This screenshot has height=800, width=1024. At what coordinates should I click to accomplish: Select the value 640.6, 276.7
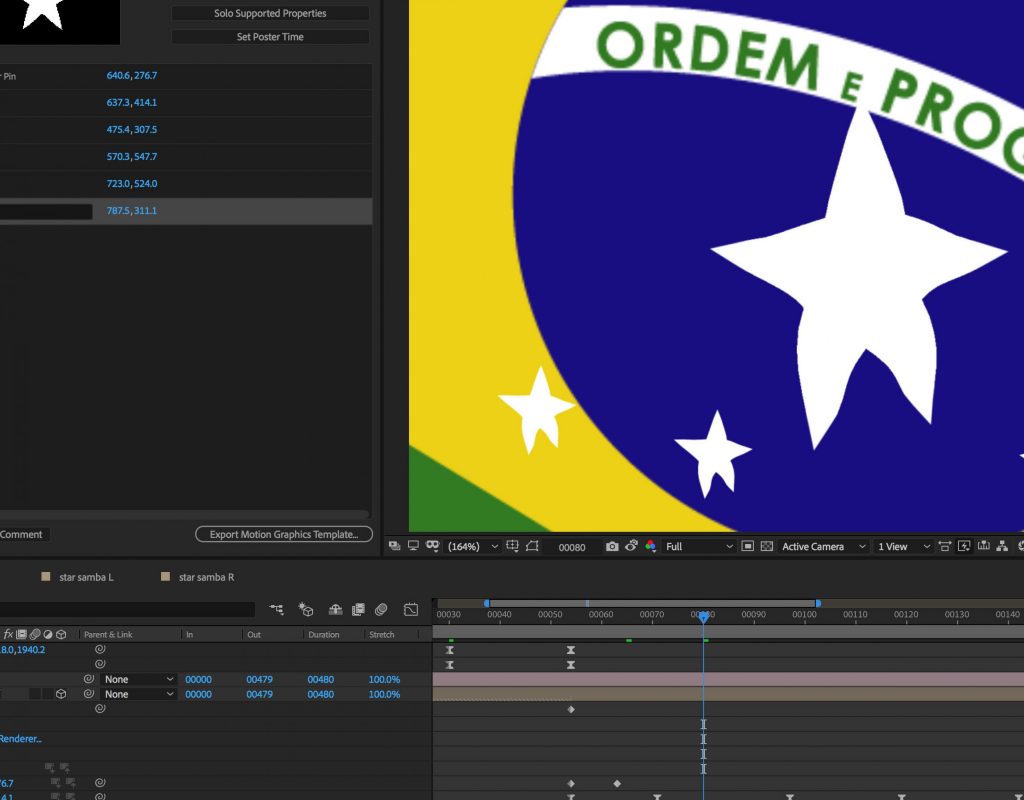[x=132, y=76]
